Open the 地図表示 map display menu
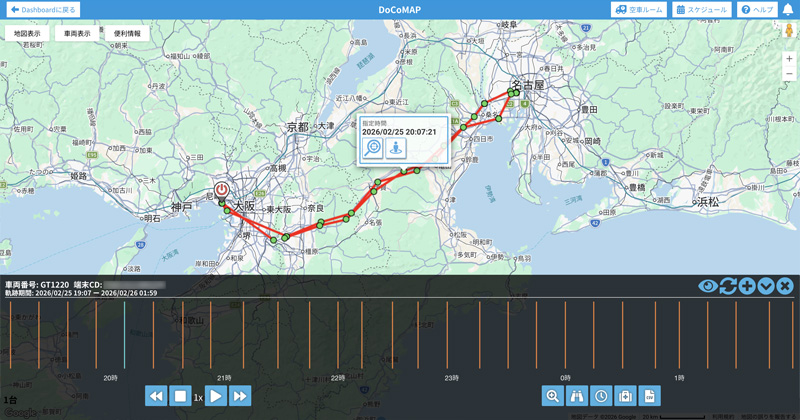 (27, 33)
